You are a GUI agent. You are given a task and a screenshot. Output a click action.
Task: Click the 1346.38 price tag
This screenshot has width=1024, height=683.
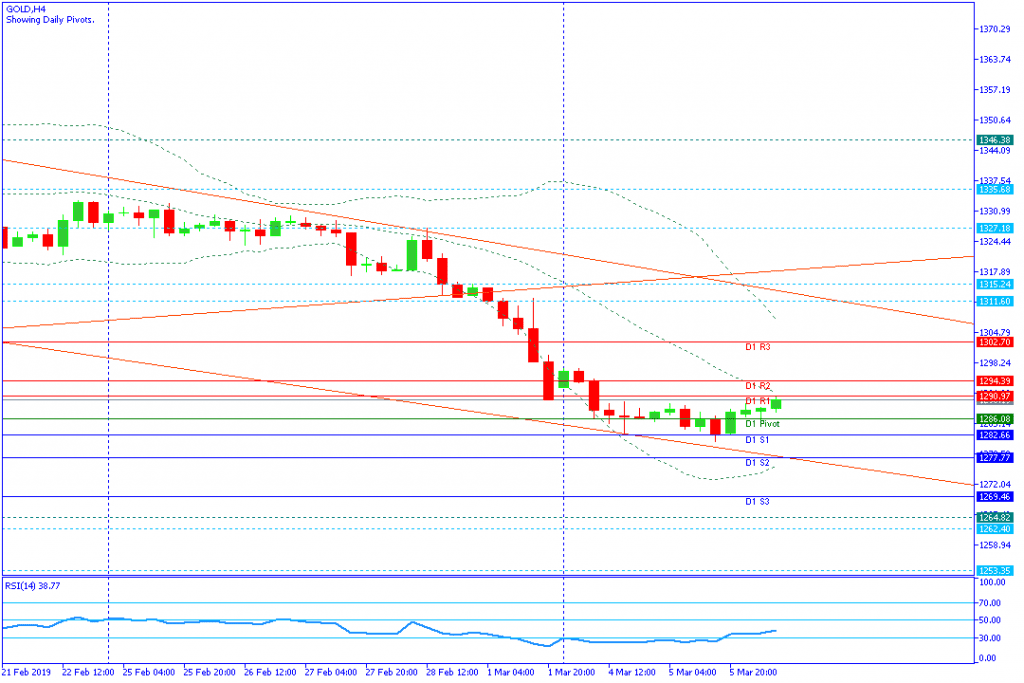point(996,141)
